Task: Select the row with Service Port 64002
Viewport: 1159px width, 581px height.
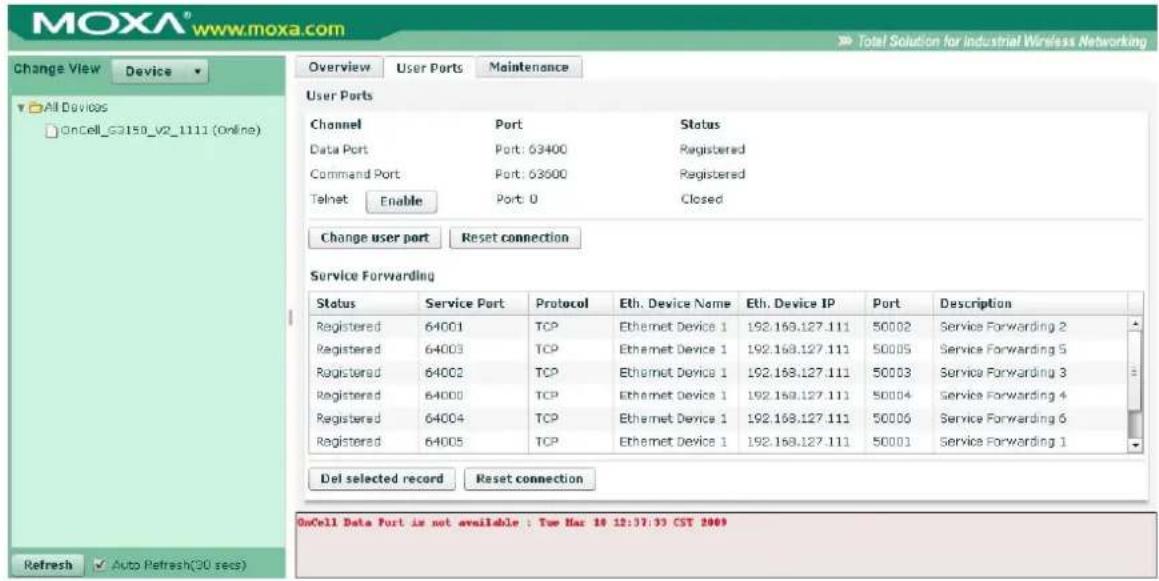Action: 718,373
